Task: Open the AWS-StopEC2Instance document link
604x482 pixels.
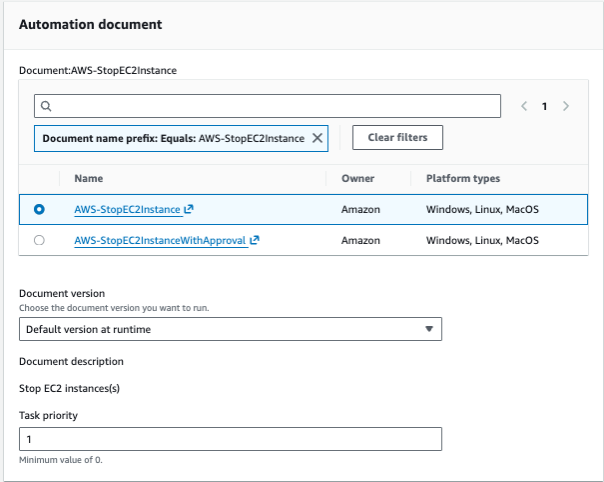Action: [x=128, y=209]
